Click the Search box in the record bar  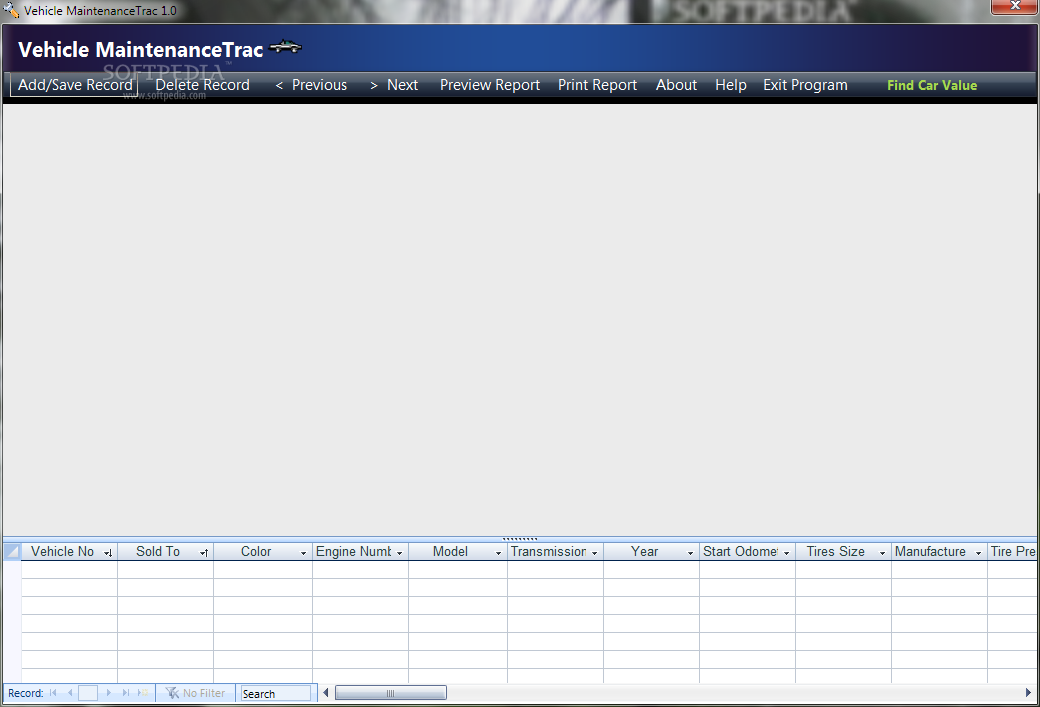(x=275, y=693)
